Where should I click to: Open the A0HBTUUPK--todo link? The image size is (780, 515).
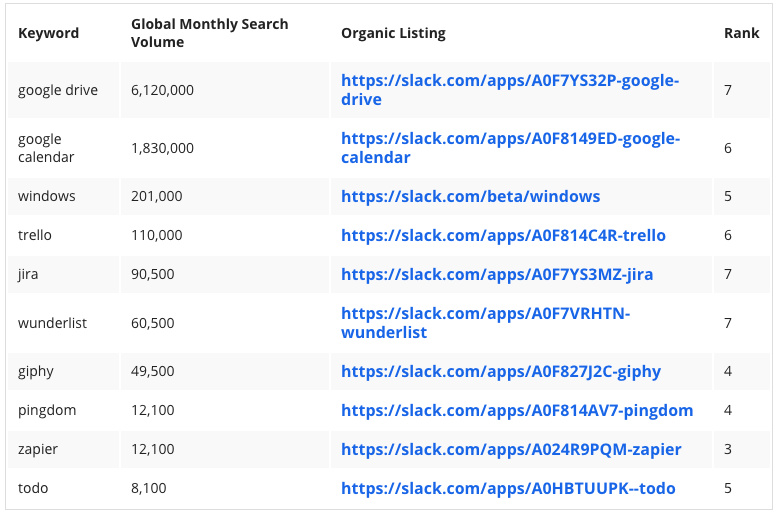[508, 488]
